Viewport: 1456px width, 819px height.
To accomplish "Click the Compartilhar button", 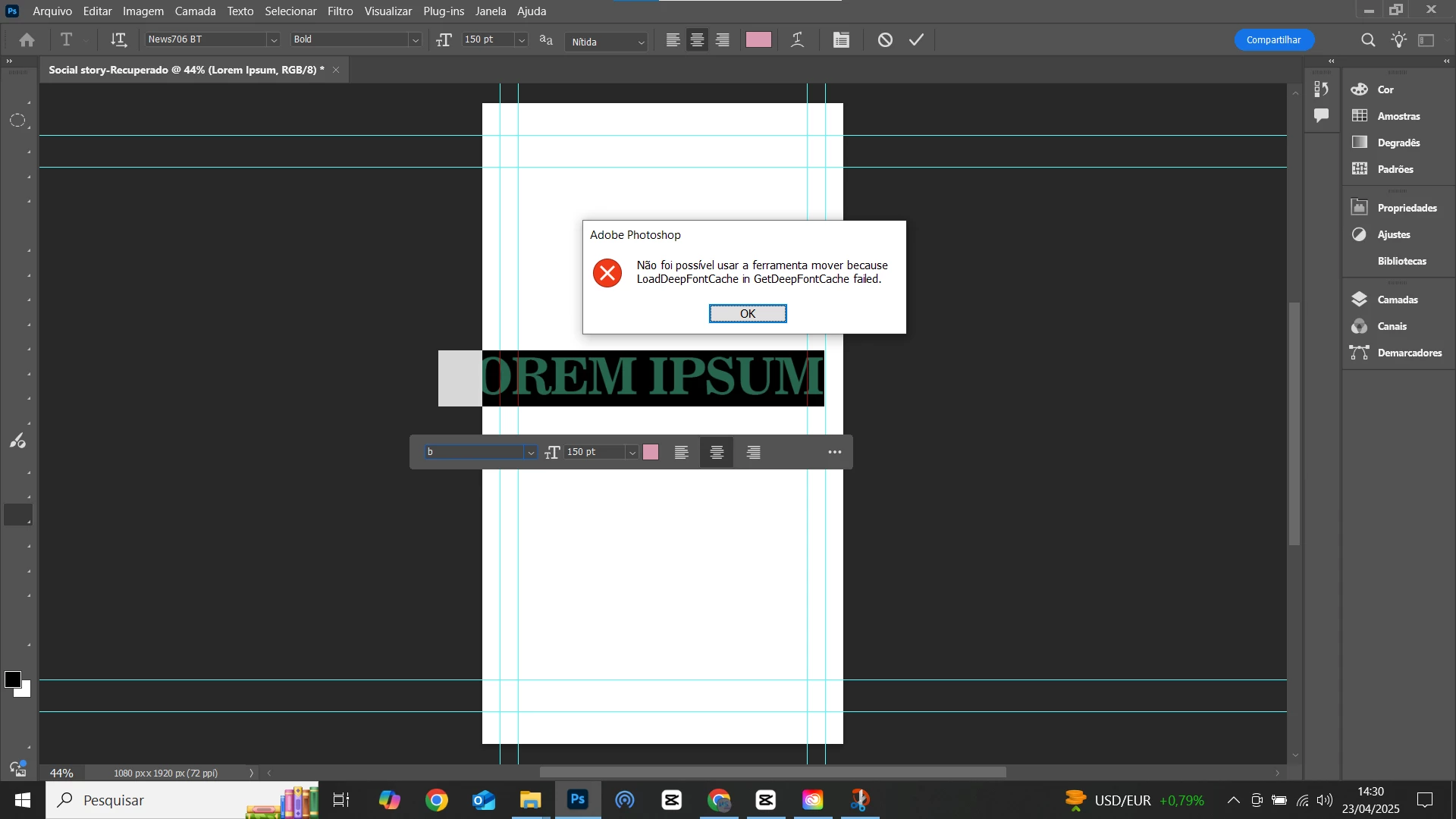I will click(x=1273, y=39).
